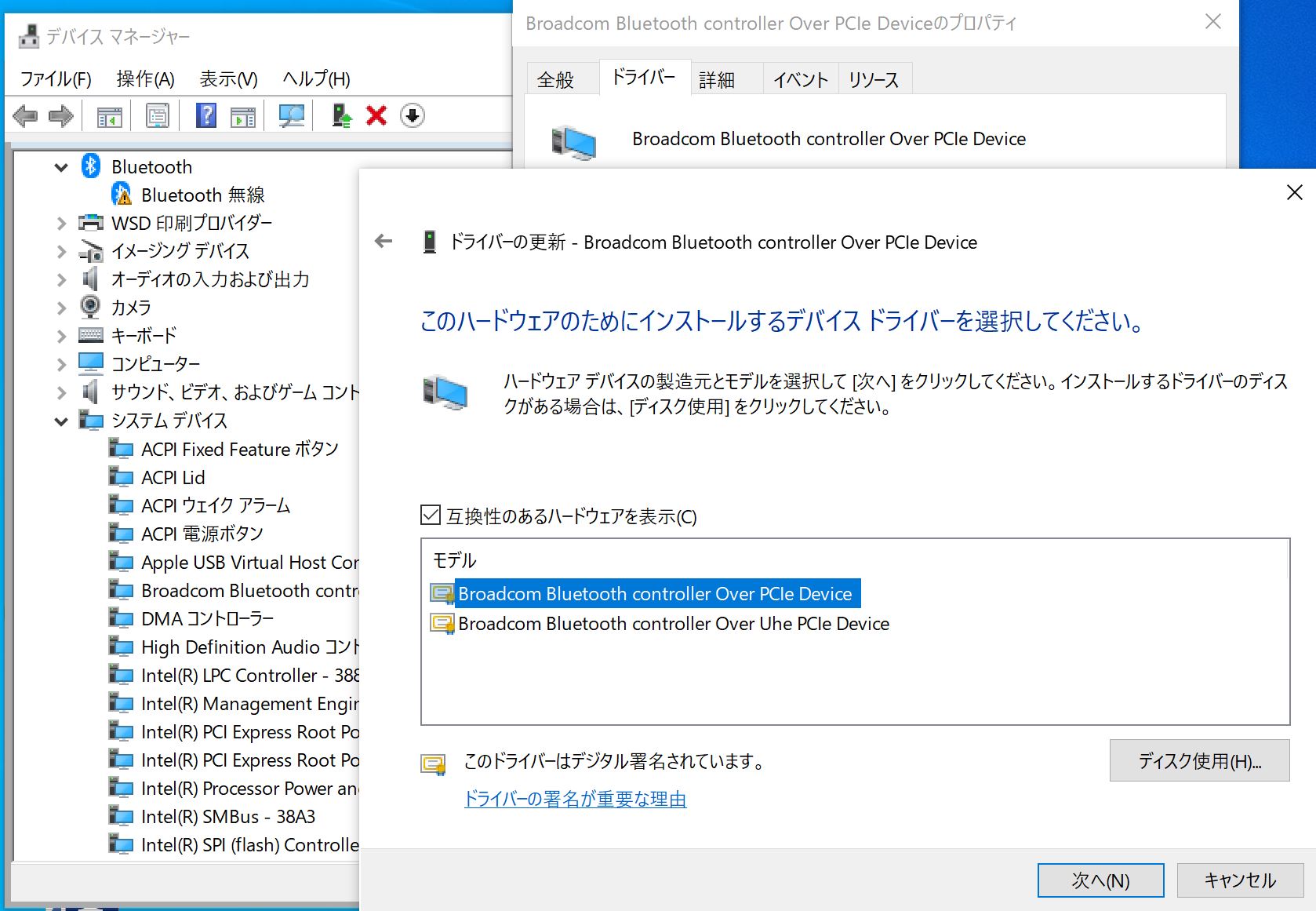Click the システム デバイス folder icon
Image resolution: width=1316 pixels, height=911 pixels.
91,421
